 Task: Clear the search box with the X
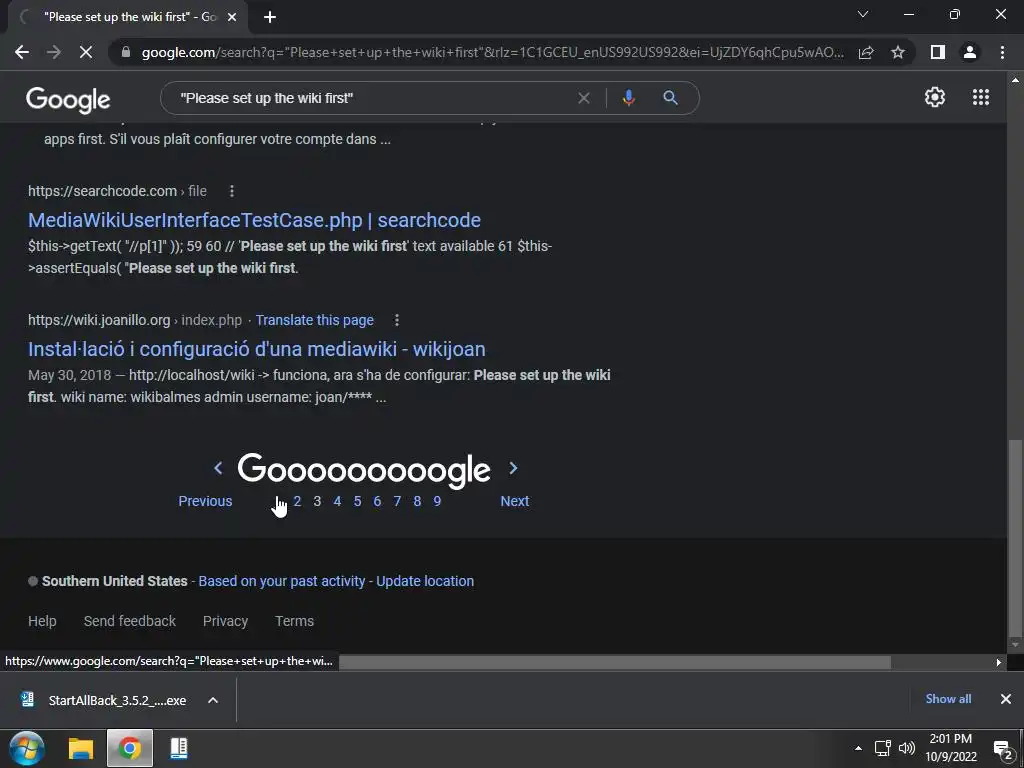(584, 98)
